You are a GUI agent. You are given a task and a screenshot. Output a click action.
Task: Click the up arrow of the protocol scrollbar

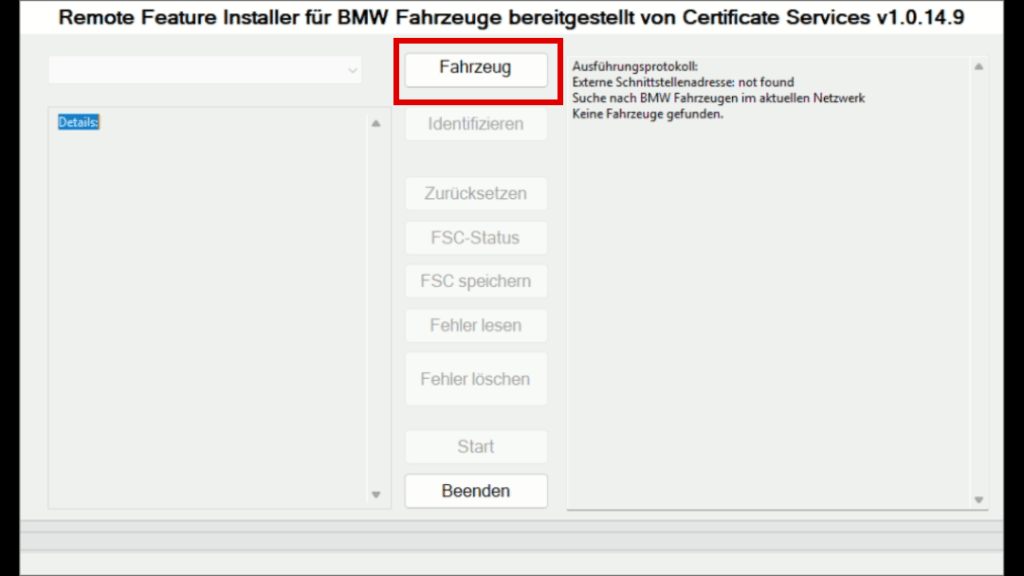pos(978,64)
